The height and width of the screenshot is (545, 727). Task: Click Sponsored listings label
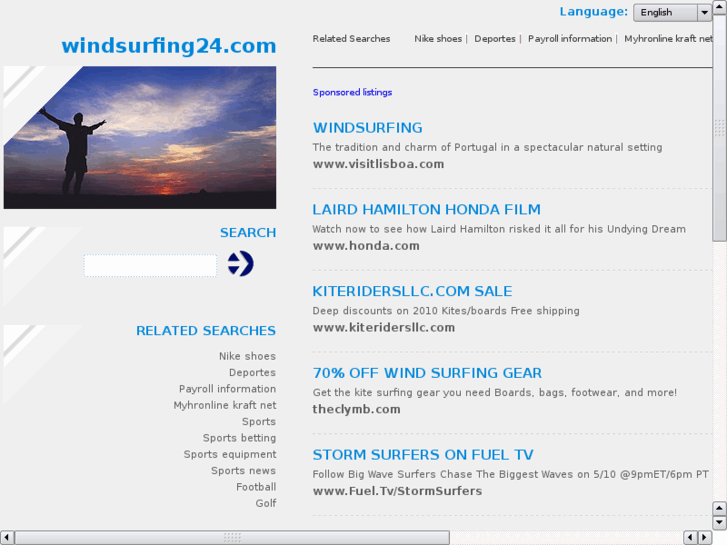pos(352,92)
